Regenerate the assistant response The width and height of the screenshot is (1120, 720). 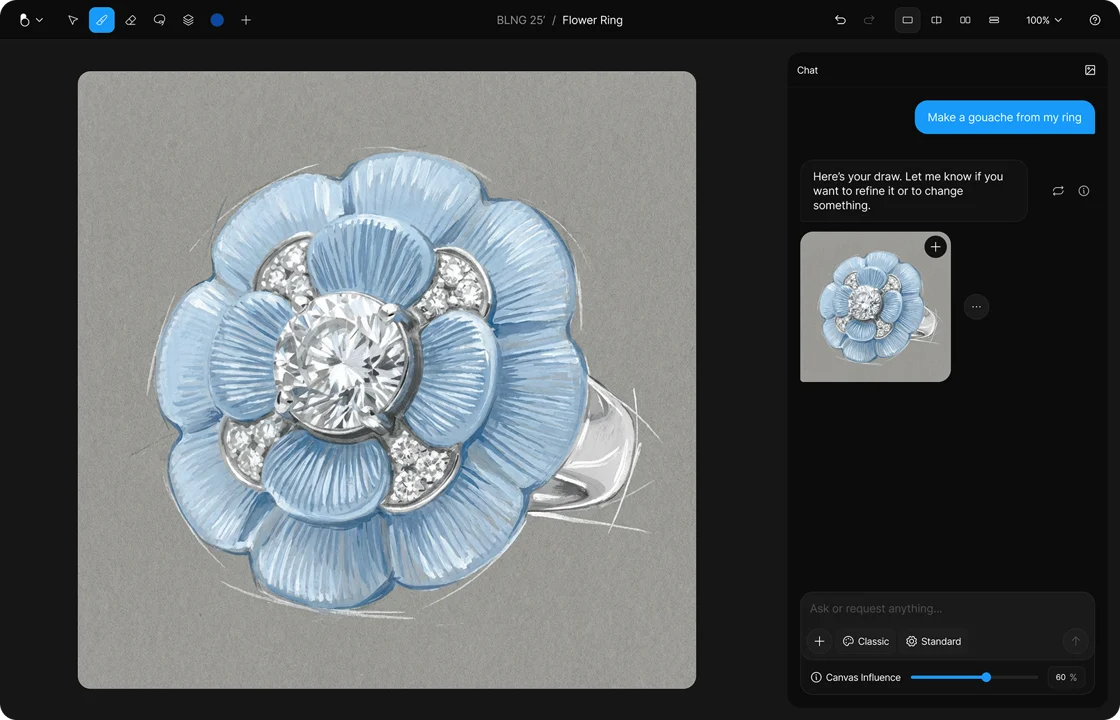[x=1058, y=191]
